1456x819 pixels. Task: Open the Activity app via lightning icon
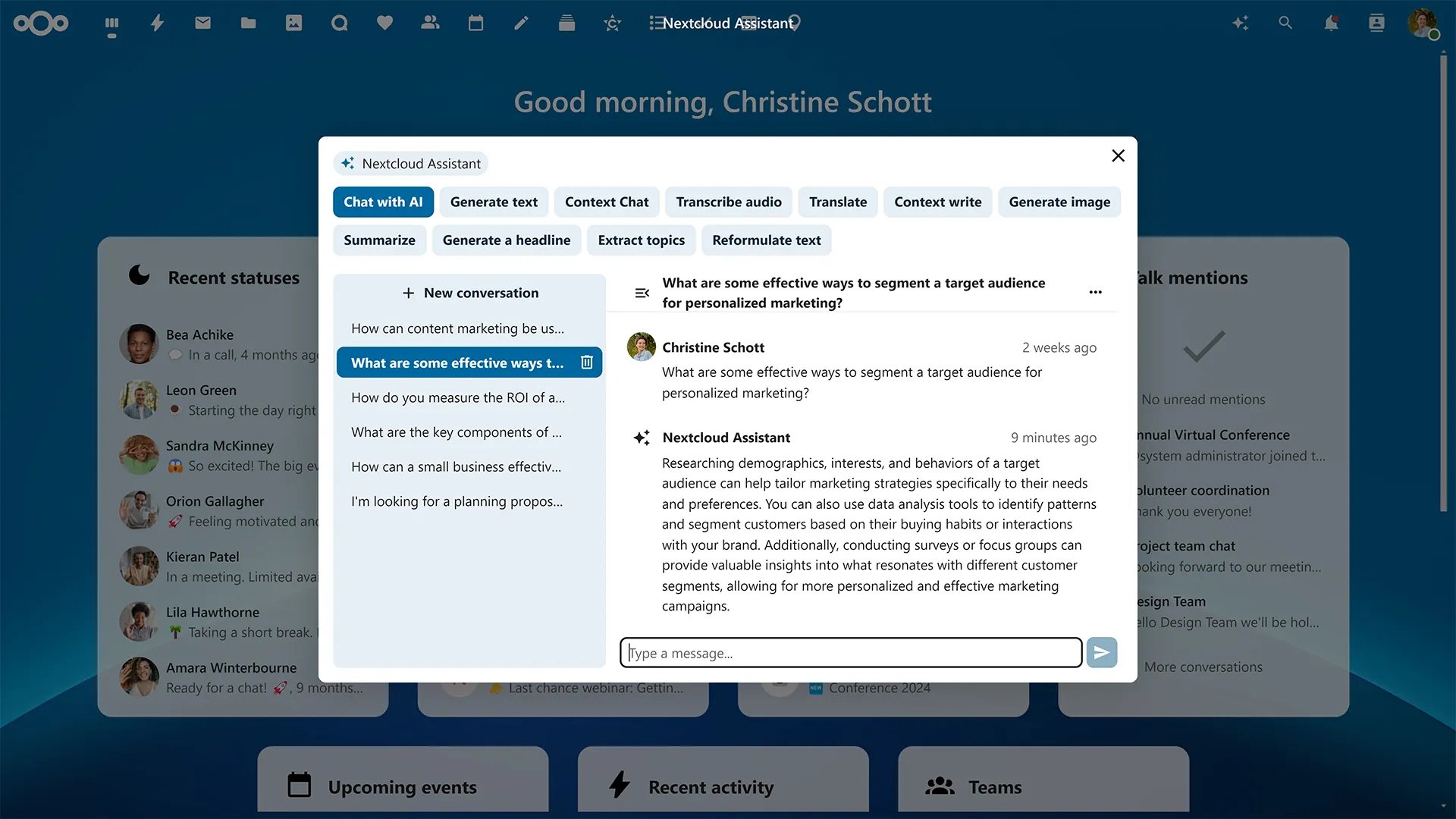[156, 23]
